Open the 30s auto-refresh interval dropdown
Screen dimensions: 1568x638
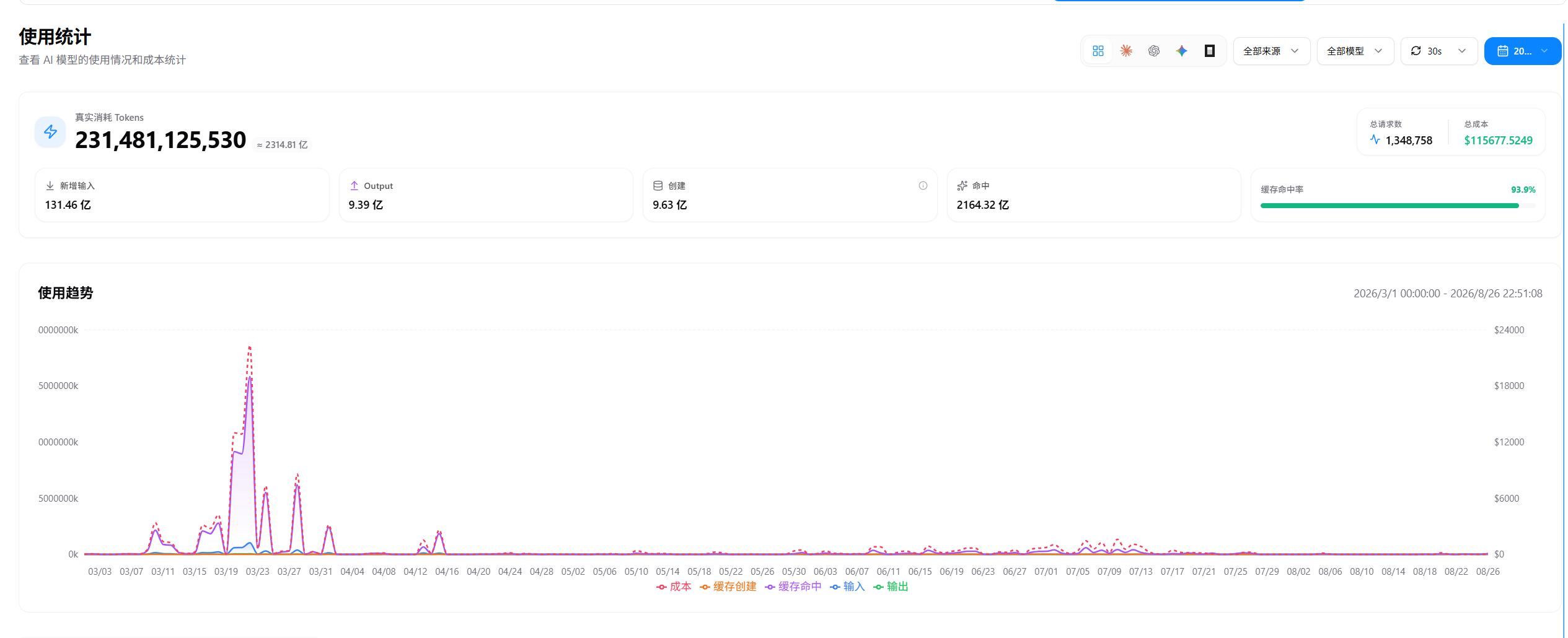point(1439,51)
